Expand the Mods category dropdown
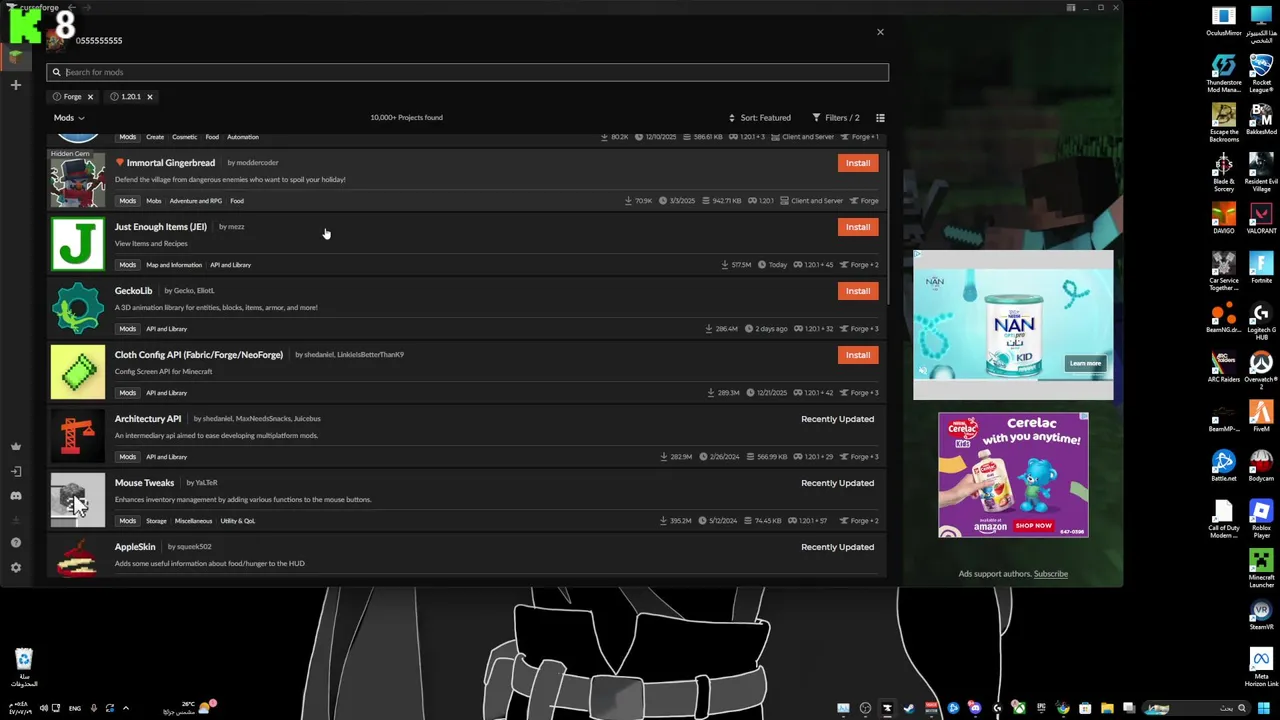Screen dimensions: 1280x720 pyautogui.click(x=69, y=118)
